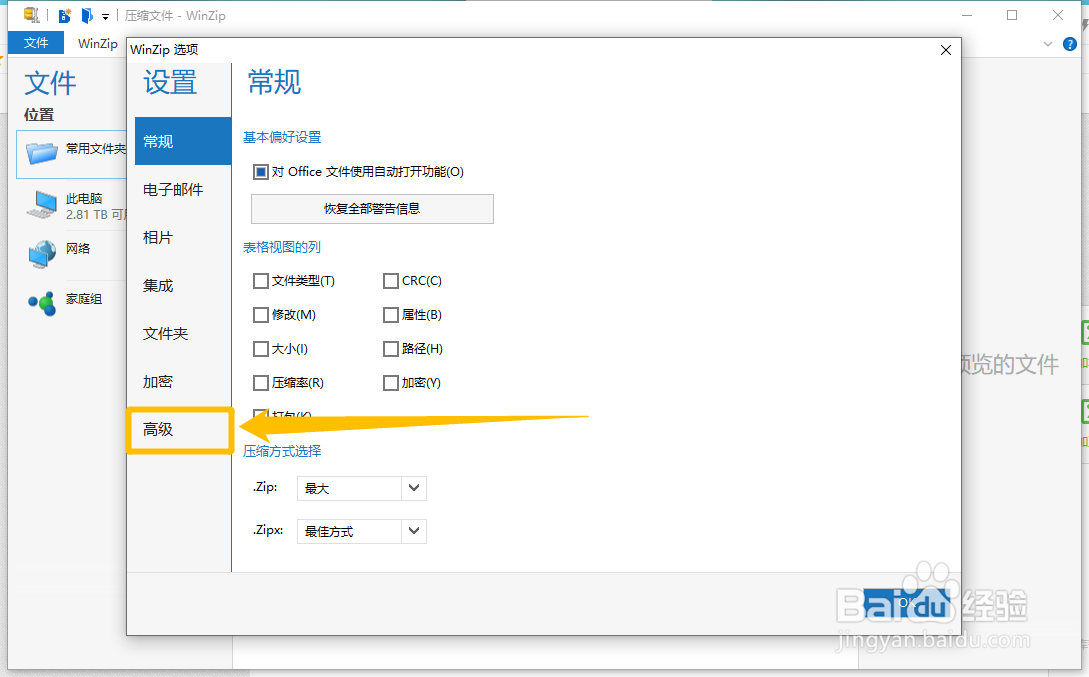1089x677 pixels.
Task: Close the WinZip 选项 dialog
Action: 945,50
